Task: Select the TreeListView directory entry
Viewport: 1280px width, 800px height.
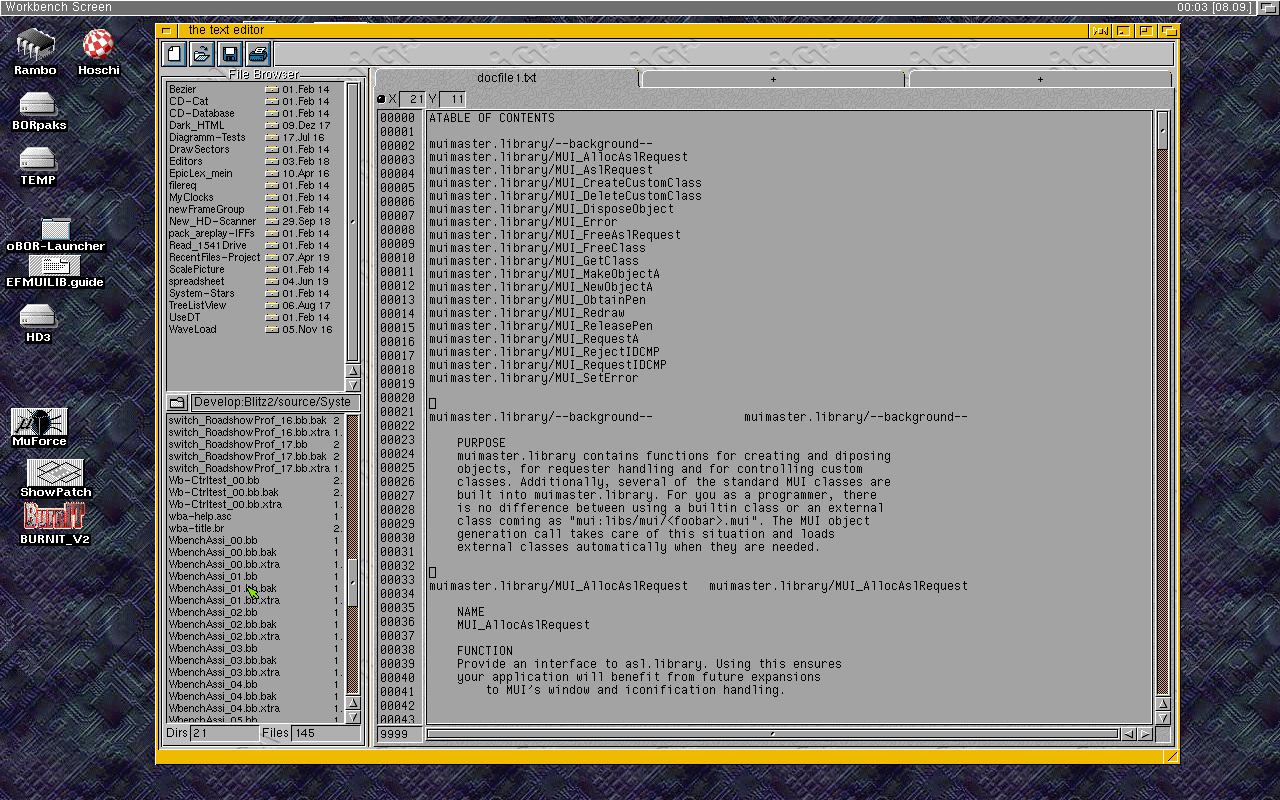Action: (x=197, y=305)
